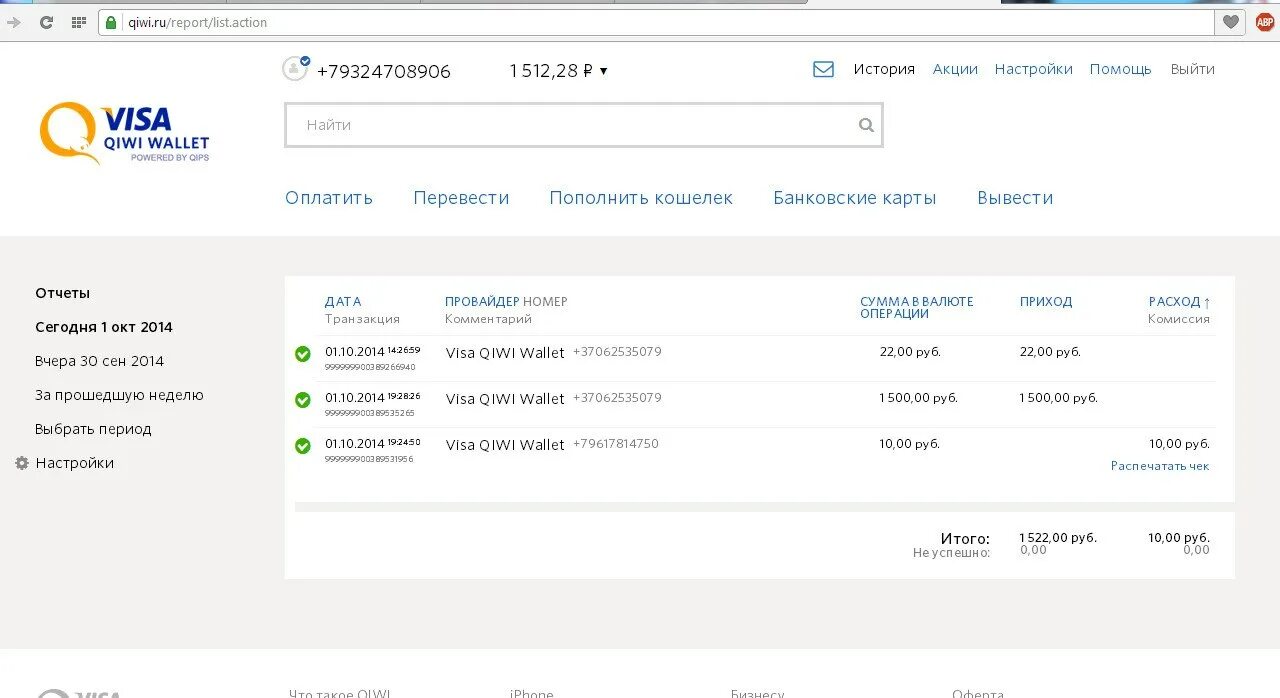Click the search magnifier icon

coord(866,125)
